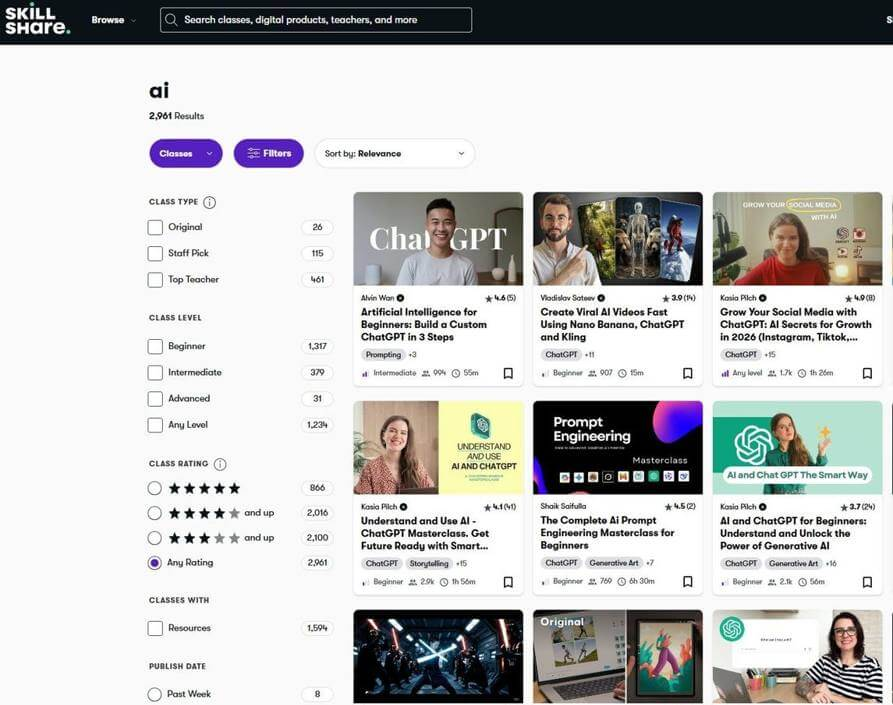Enable the Top Teacher filter checkbox

[x=155, y=280]
